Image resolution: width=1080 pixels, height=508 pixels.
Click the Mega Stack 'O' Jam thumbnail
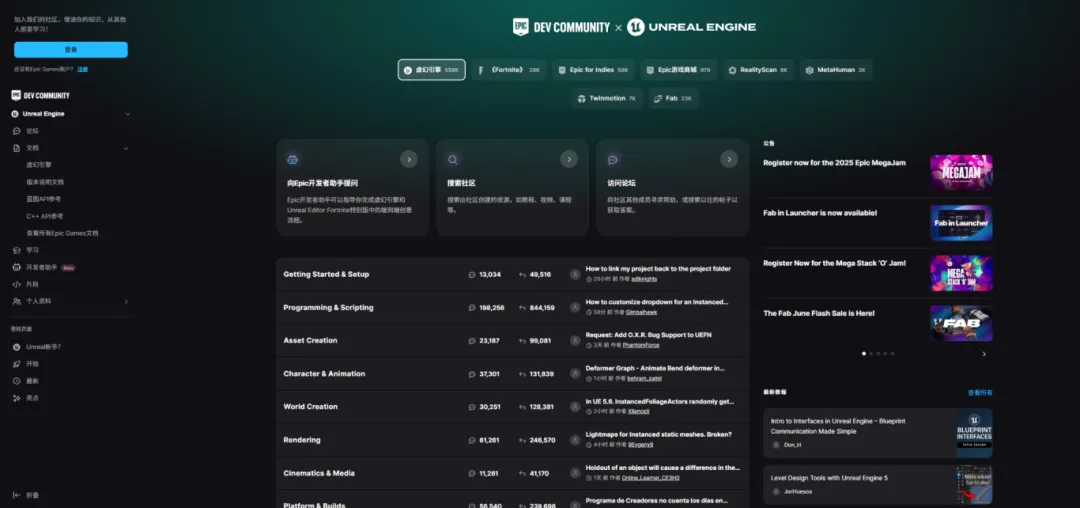[961, 273]
